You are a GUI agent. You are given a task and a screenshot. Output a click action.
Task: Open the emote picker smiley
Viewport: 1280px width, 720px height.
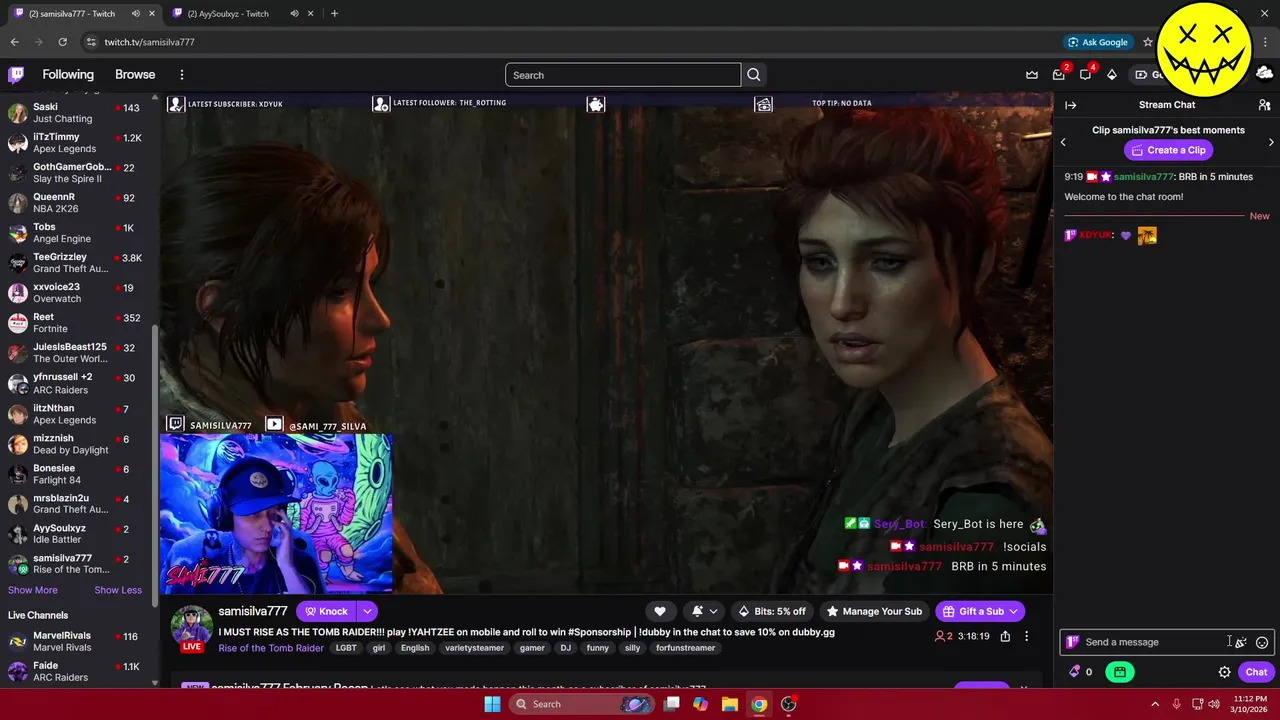(1262, 642)
